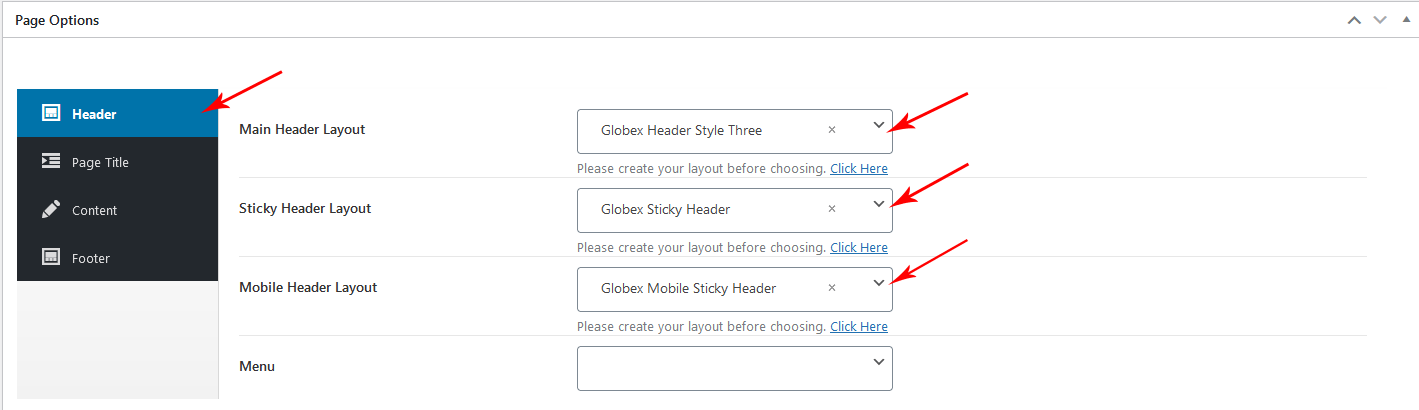1419x410 pixels.
Task: Click the Footer sidebar icon
Action: [51, 257]
